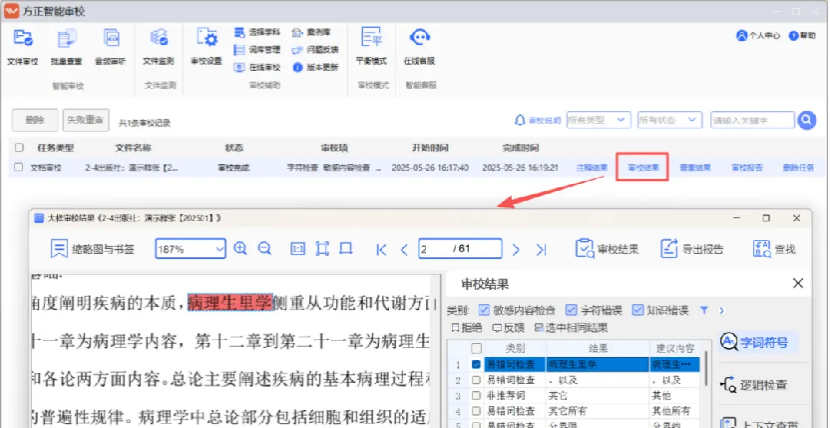
Task: Zoom in the document view
Action: click(x=240, y=249)
